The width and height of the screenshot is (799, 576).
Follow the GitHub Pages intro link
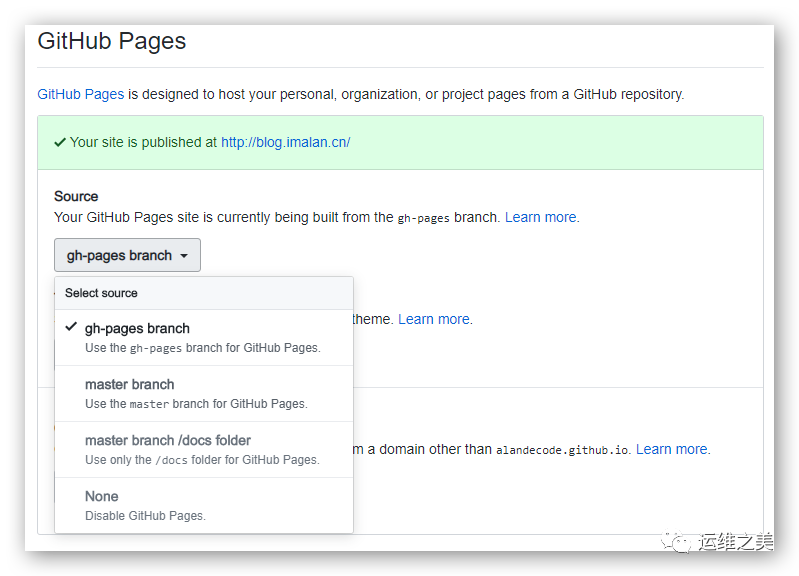pos(81,94)
